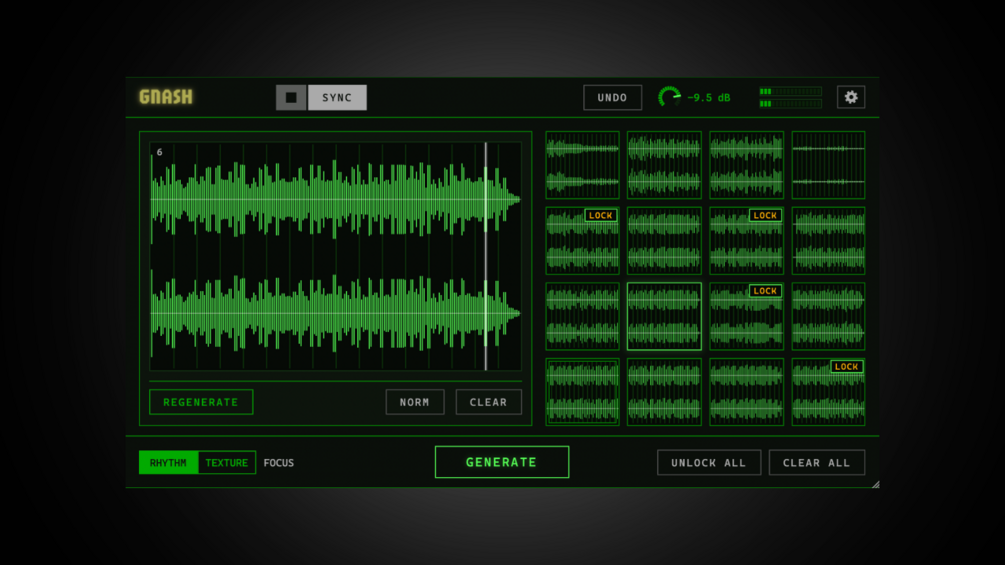Select the first slot in the top row
Image resolution: width=1005 pixels, height=565 pixels.
point(582,165)
